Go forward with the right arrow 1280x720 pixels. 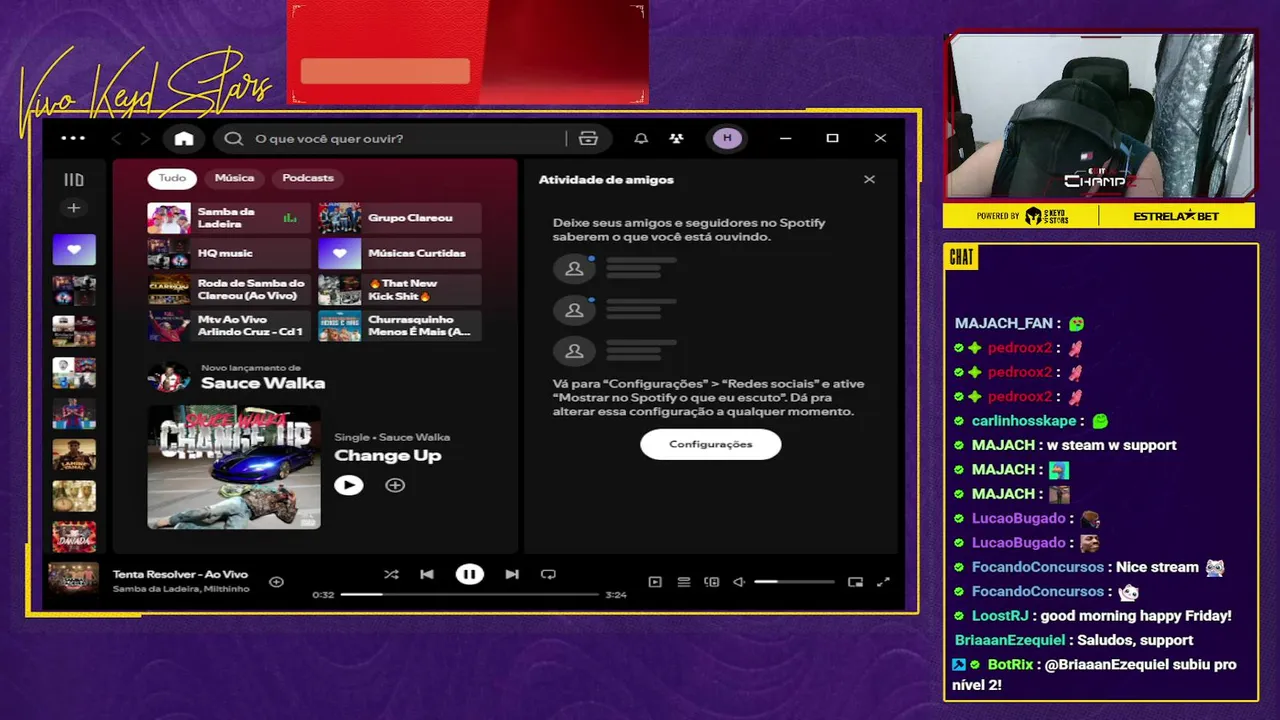[145, 138]
